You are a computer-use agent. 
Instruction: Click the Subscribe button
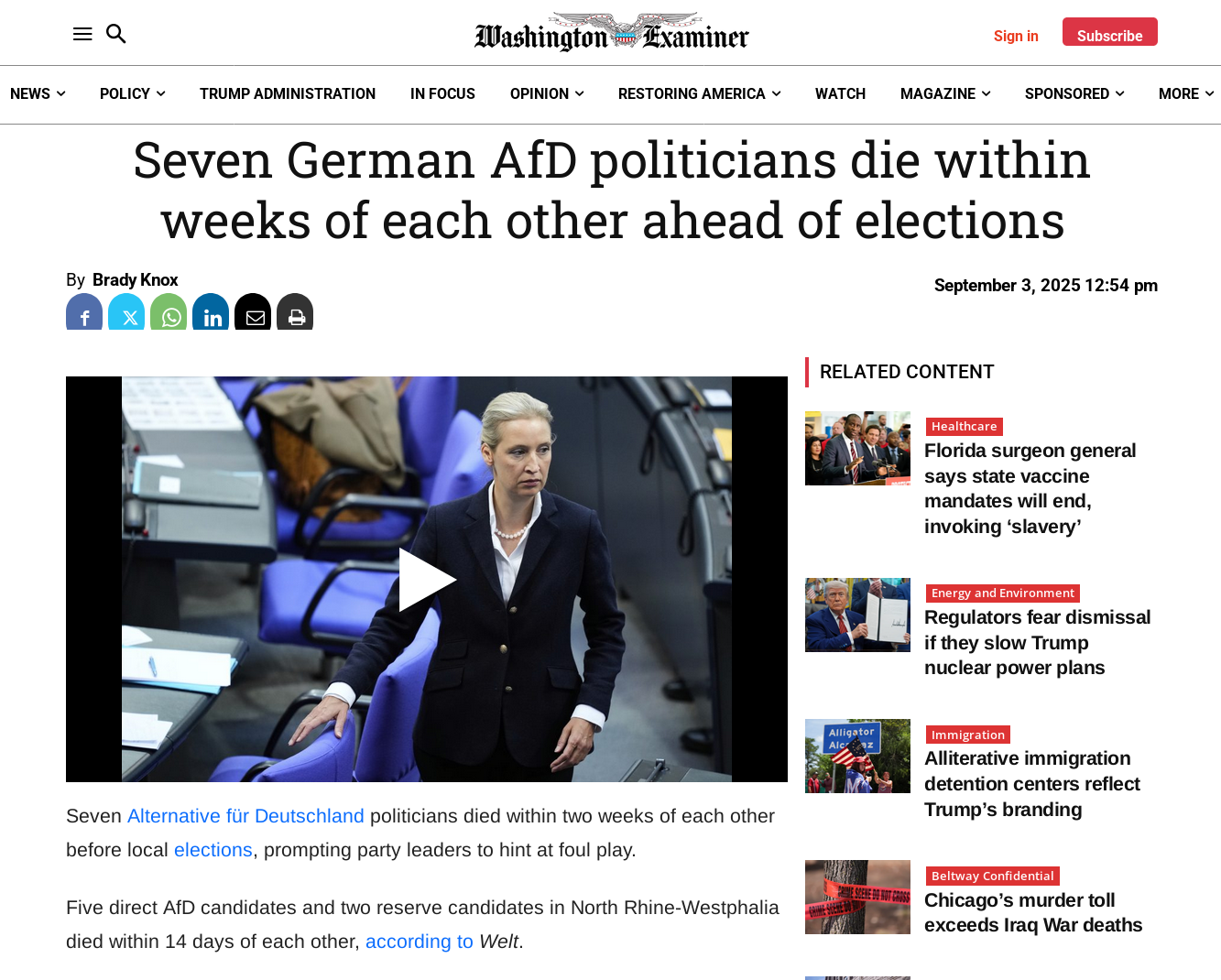(x=1109, y=32)
